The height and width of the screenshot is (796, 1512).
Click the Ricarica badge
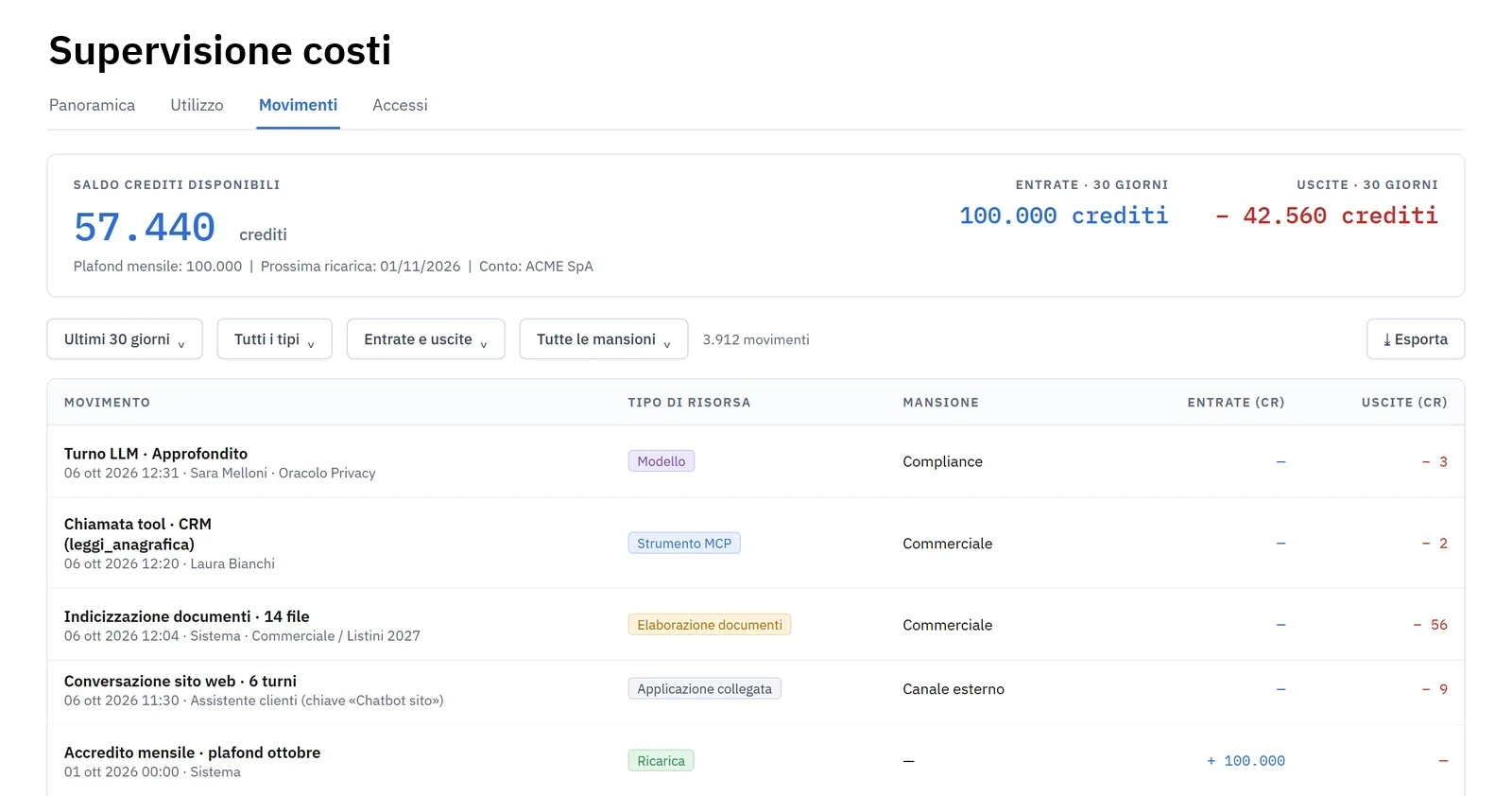coord(661,761)
